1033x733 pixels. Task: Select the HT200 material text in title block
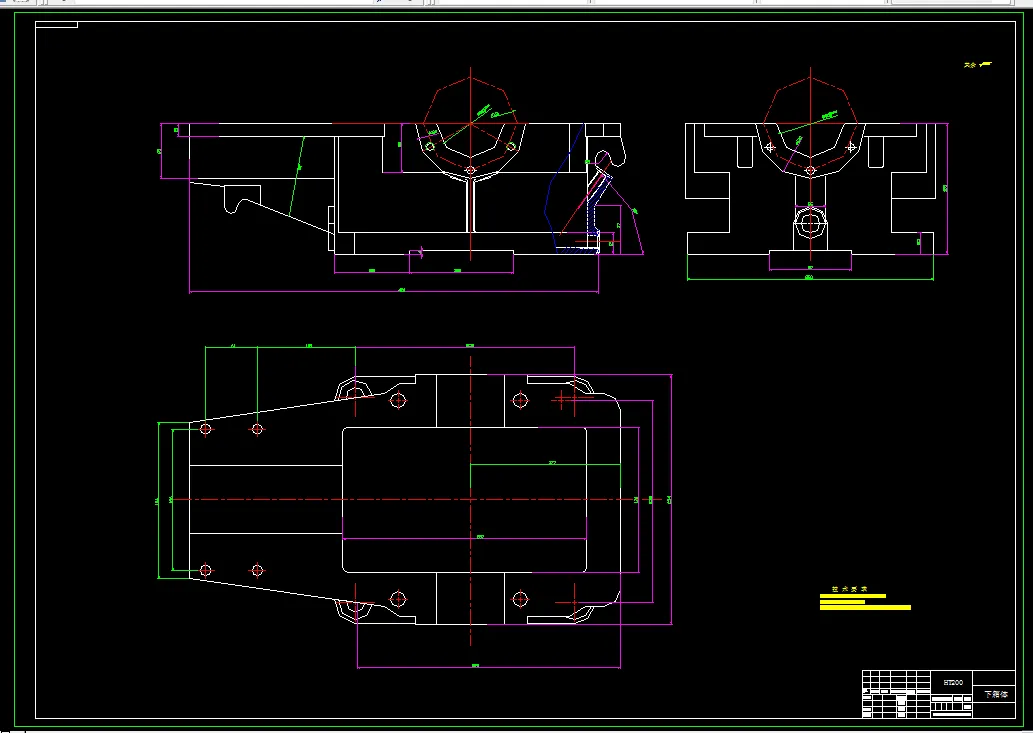[x=953, y=682]
